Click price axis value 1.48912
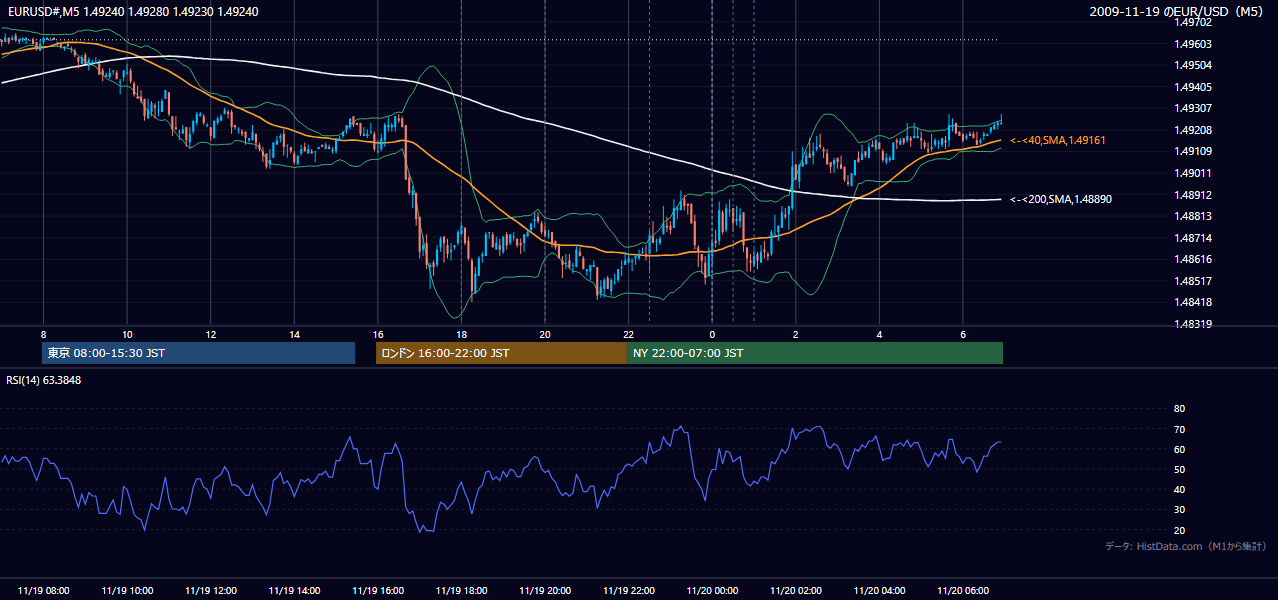Image resolution: width=1278 pixels, height=600 pixels. coord(1194,195)
